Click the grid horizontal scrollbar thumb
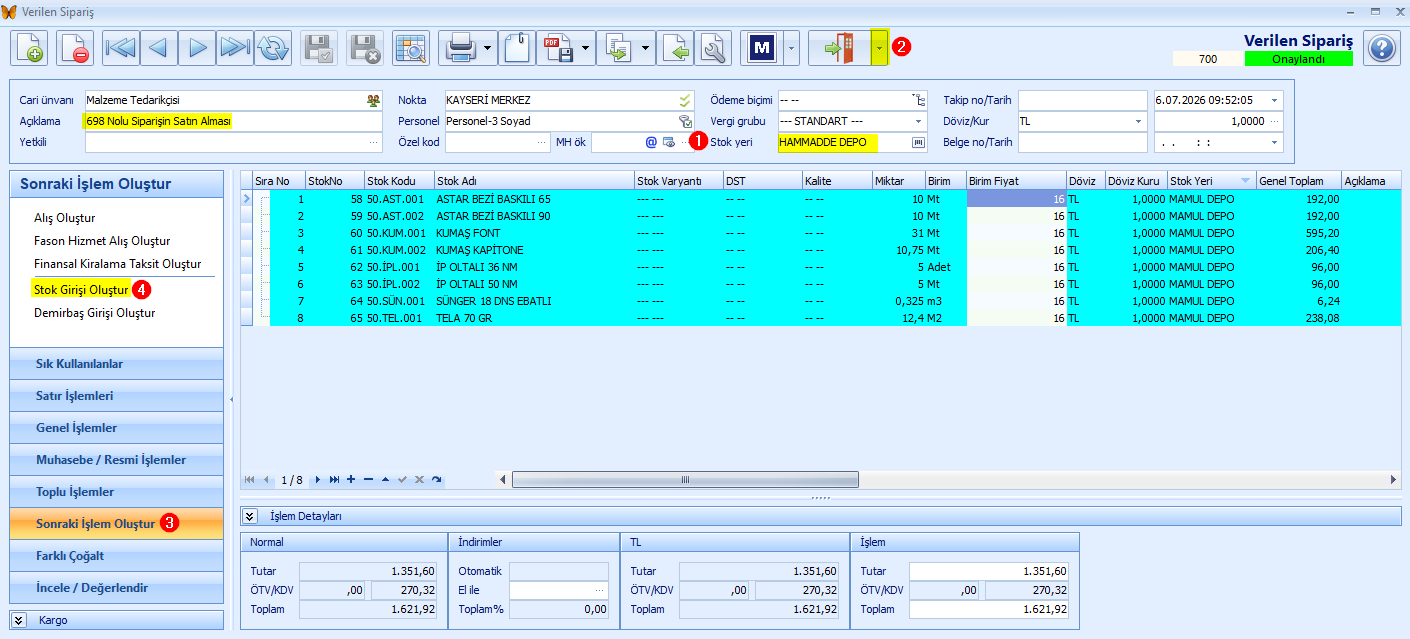 pyautogui.click(x=685, y=480)
